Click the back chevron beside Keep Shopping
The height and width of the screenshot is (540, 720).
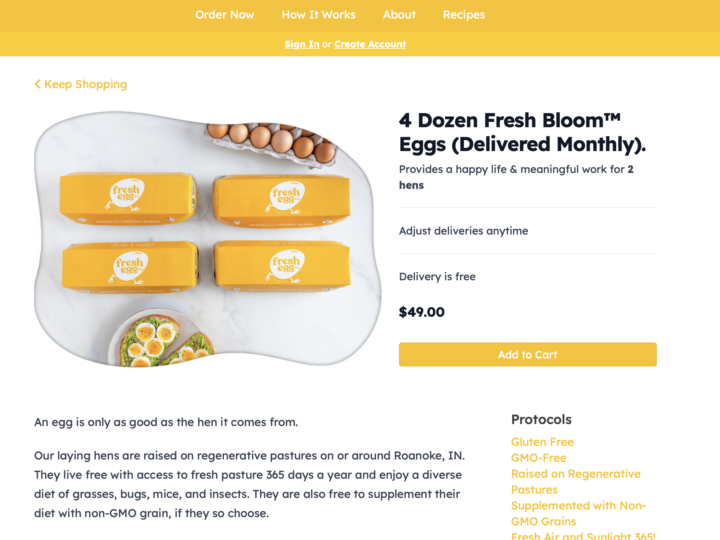[38, 85]
